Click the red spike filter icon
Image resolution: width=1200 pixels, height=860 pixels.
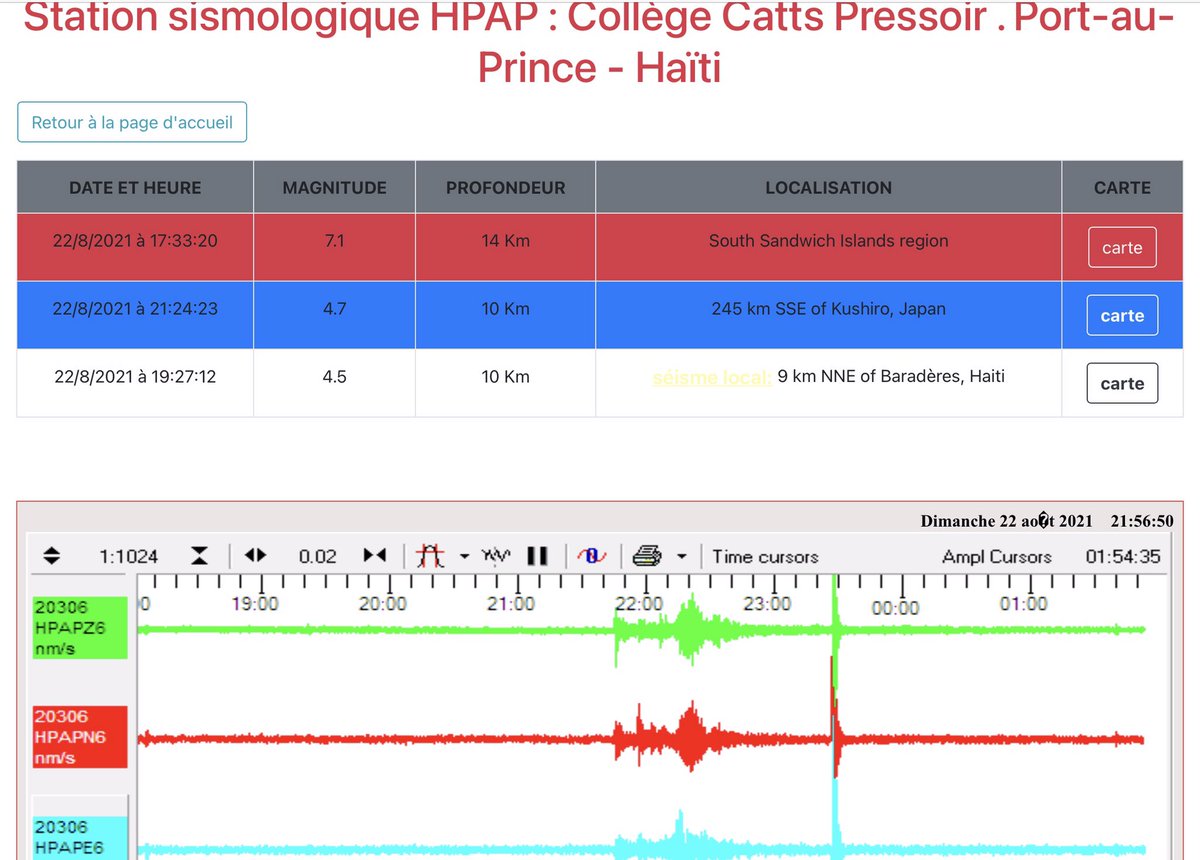click(x=431, y=556)
